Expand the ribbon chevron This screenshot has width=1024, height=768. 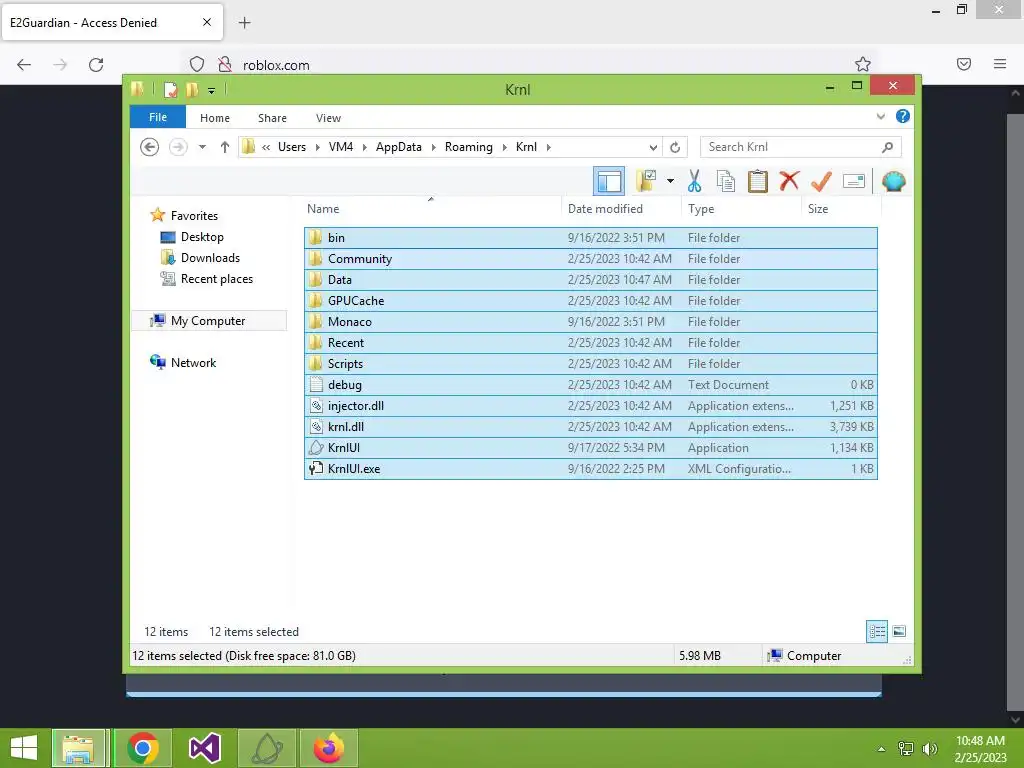[880, 117]
